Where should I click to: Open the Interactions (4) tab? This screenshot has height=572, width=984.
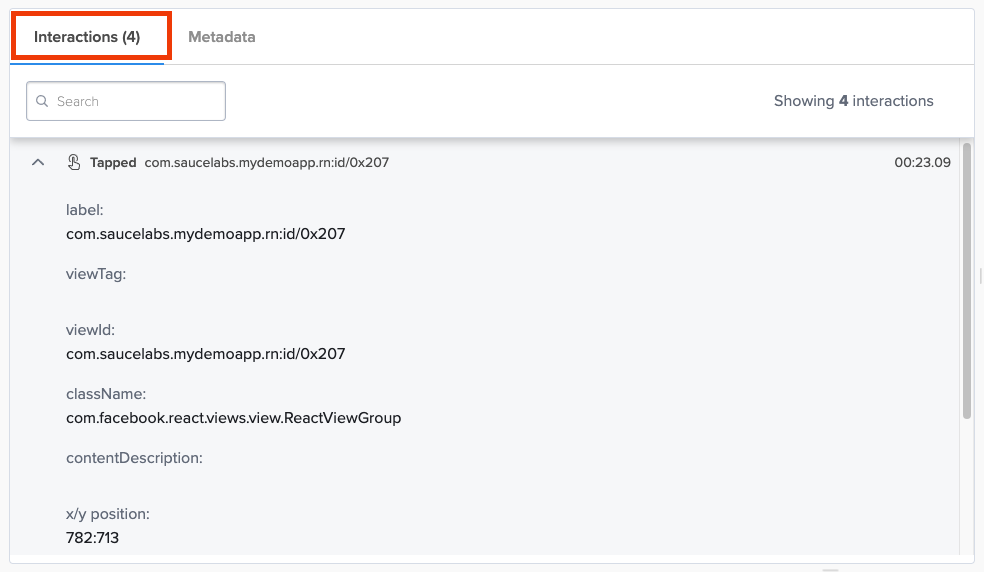87,37
